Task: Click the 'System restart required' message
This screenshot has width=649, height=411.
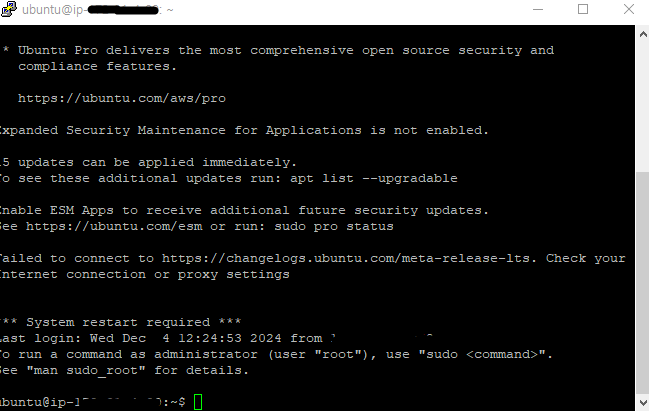Action: (118, 322)
